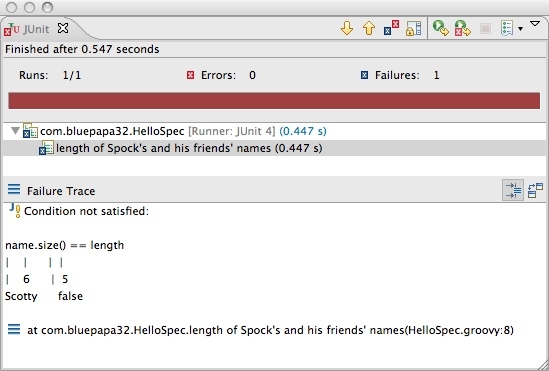Click the window close button
Screen dimensions: 549x371
point(12,7)
